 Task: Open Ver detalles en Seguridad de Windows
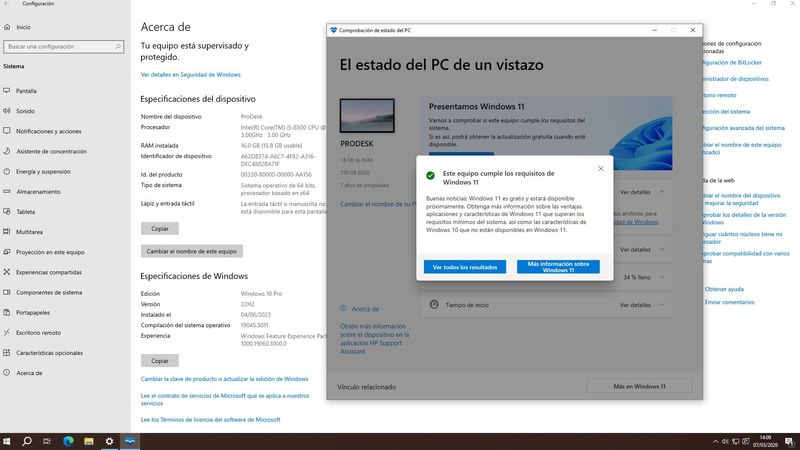190,74
